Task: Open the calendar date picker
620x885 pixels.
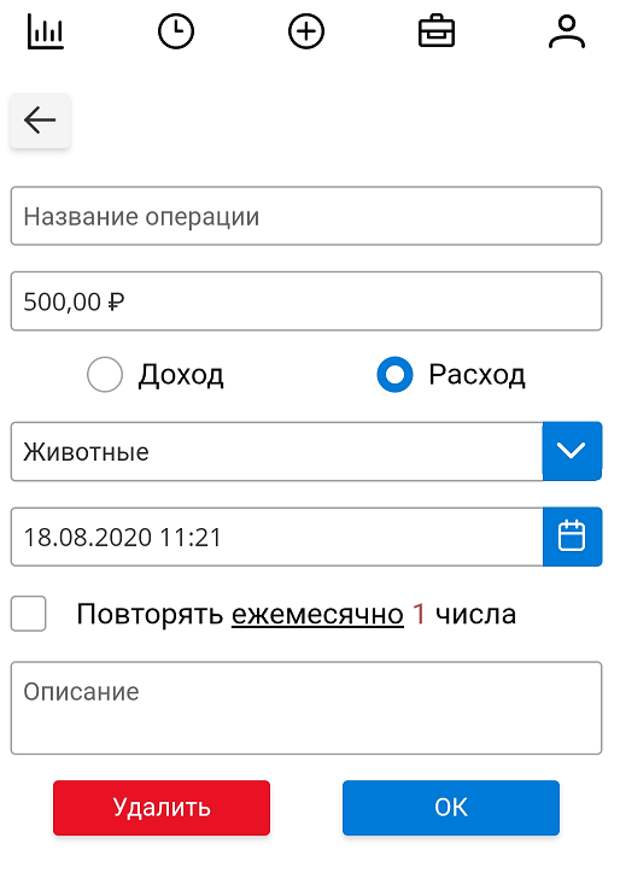Action: click(x=572, y=536)
